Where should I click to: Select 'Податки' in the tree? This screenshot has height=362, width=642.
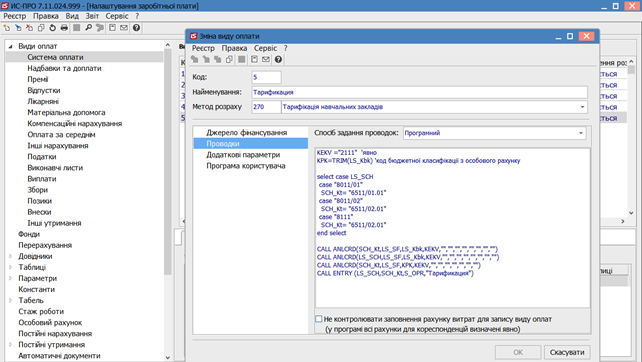tap(42, 157)
